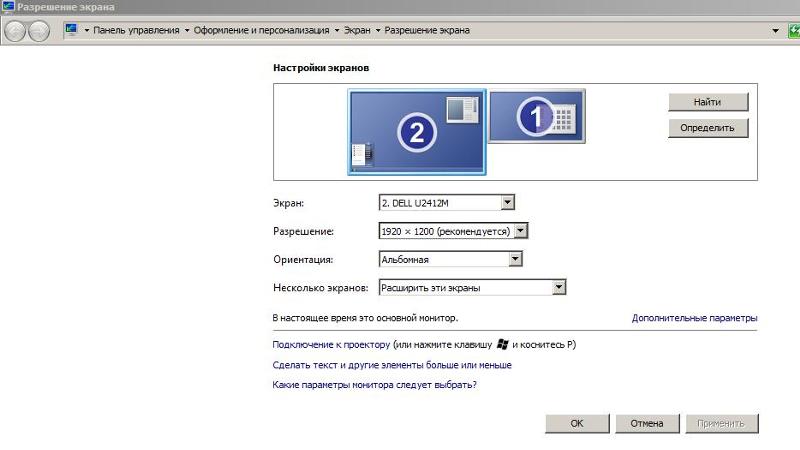Click the refresh icon beside the address bar

(x=794, y=31)
